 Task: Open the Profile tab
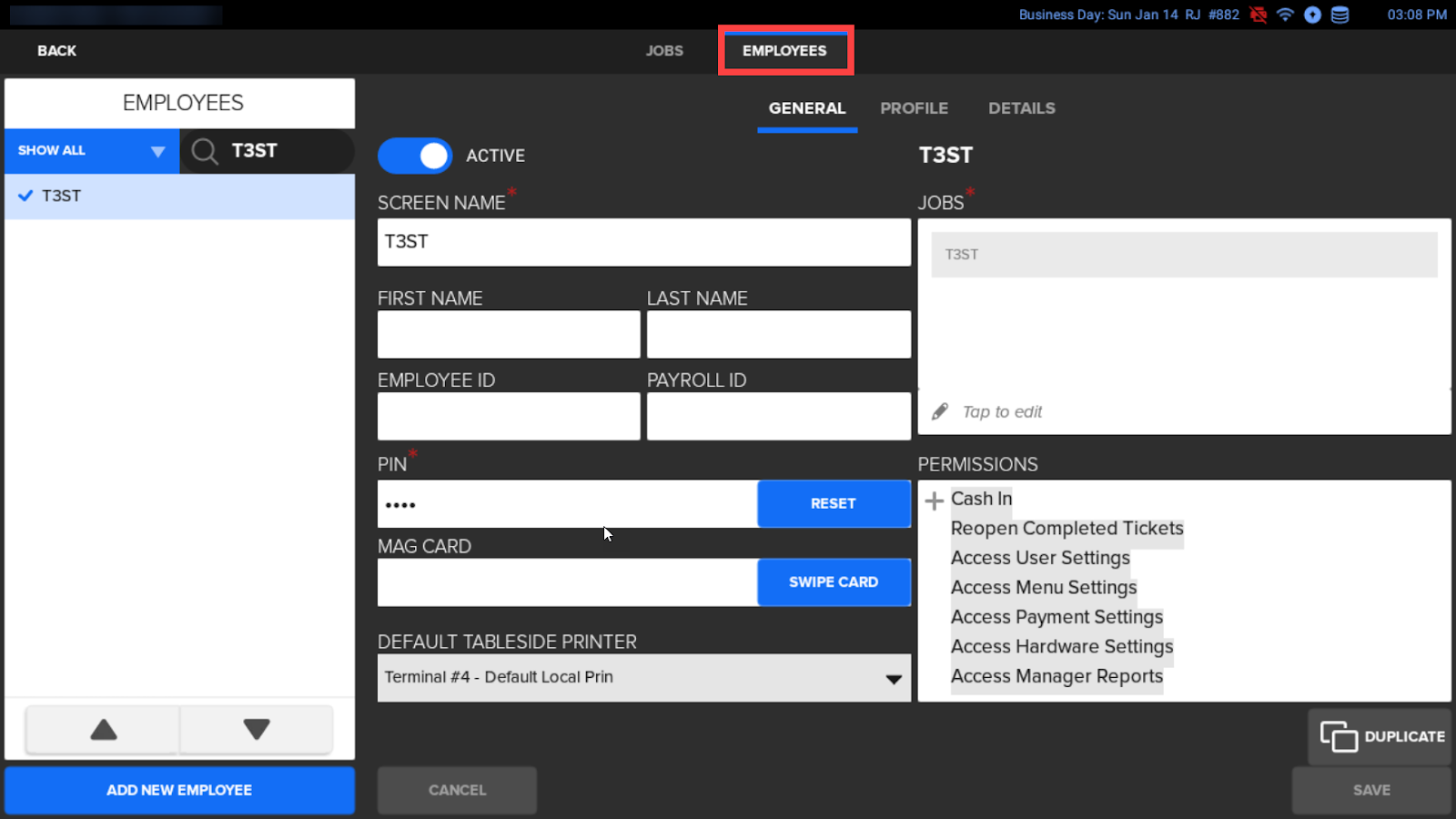click(914, 108)
